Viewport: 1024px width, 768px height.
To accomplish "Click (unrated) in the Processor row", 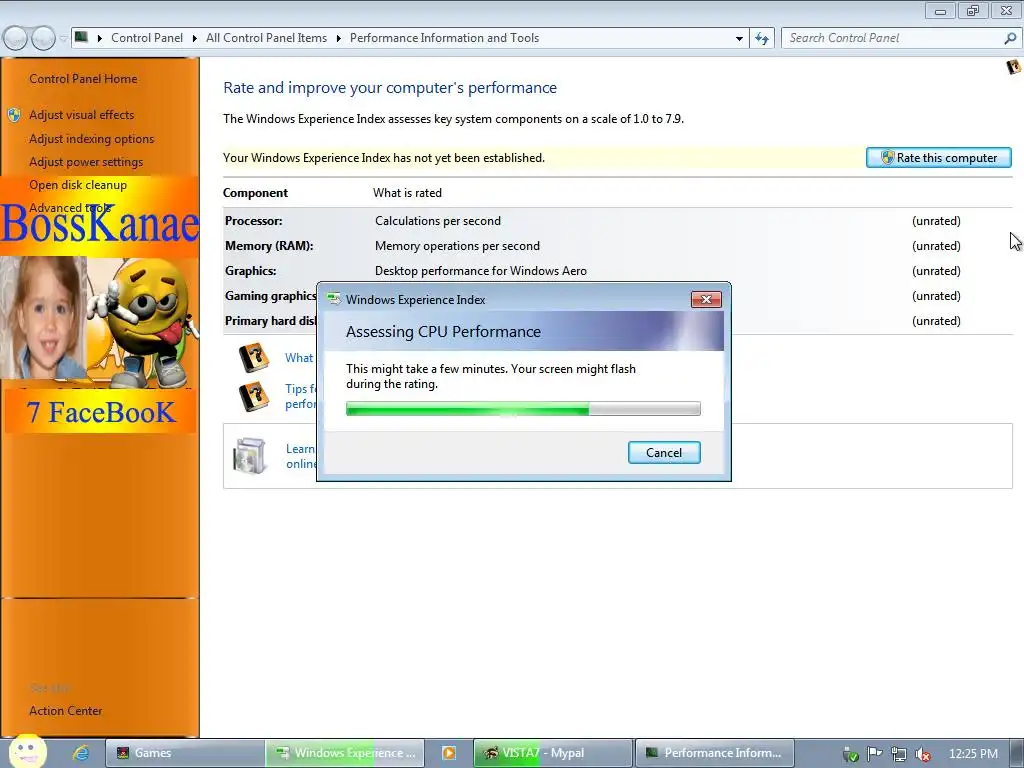I will pyautogui.click(x=936, y=221).
